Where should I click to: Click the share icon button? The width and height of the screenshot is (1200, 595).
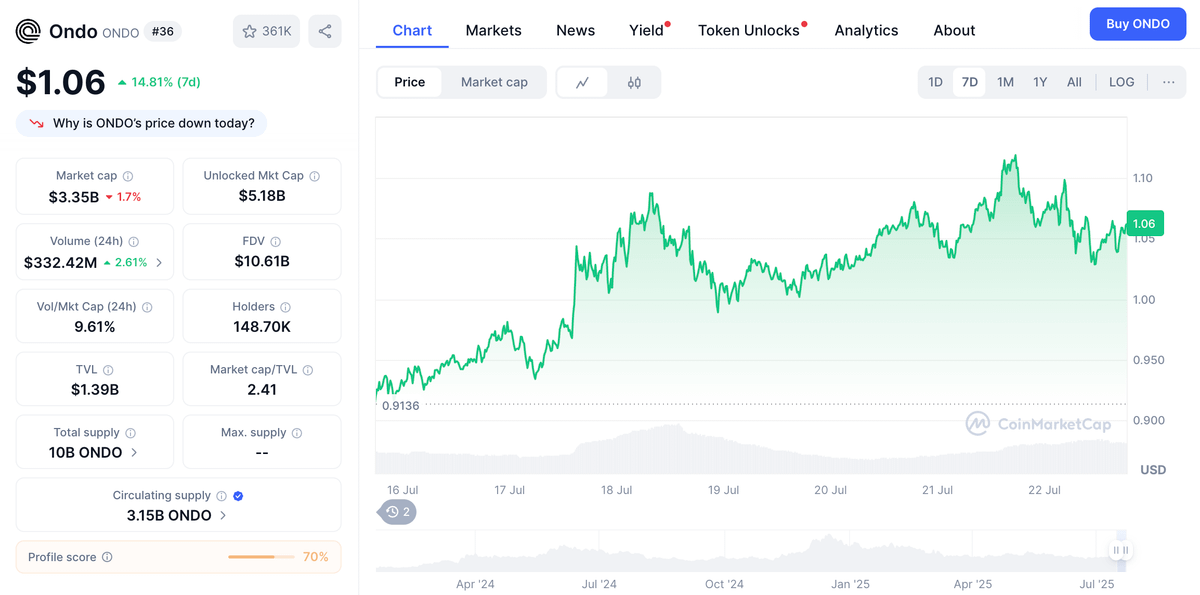tap(325, 31)
